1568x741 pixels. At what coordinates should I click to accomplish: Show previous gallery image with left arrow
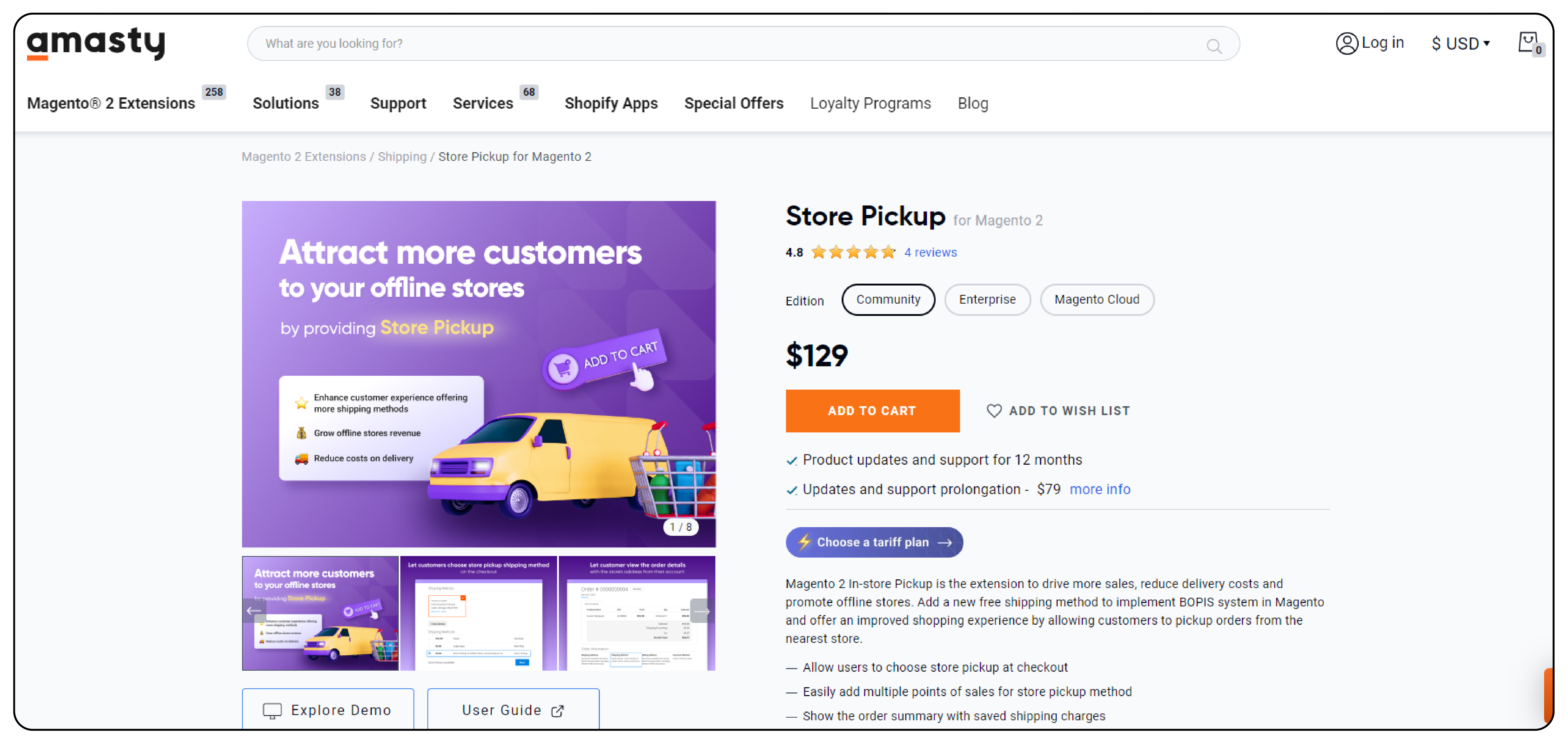coord(254,611)
